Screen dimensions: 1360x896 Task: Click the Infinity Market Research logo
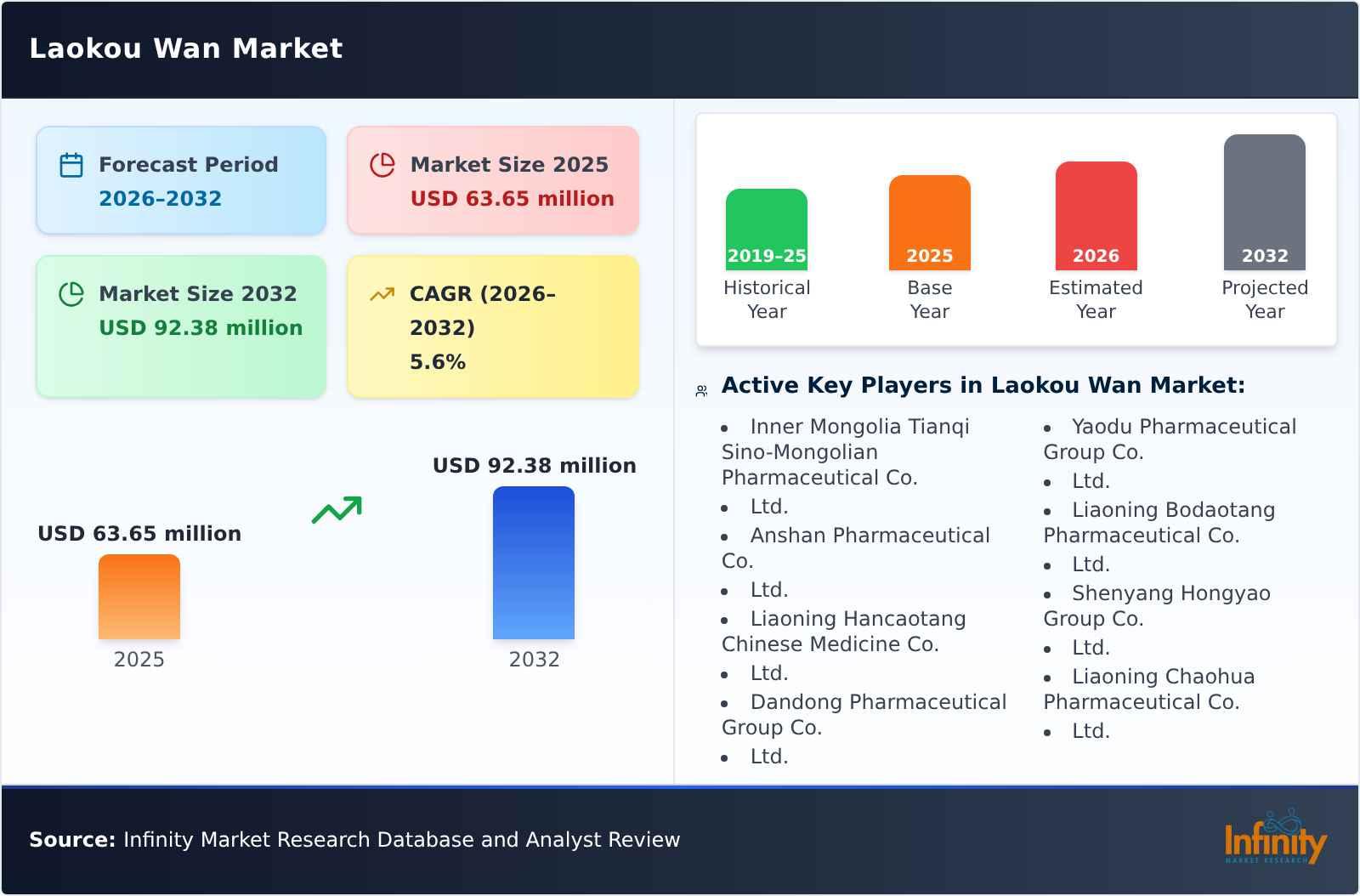click(x=1275, y=838)
